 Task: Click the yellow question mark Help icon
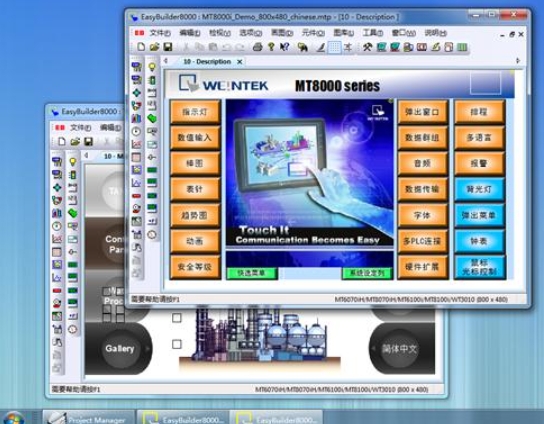(271, 47)
